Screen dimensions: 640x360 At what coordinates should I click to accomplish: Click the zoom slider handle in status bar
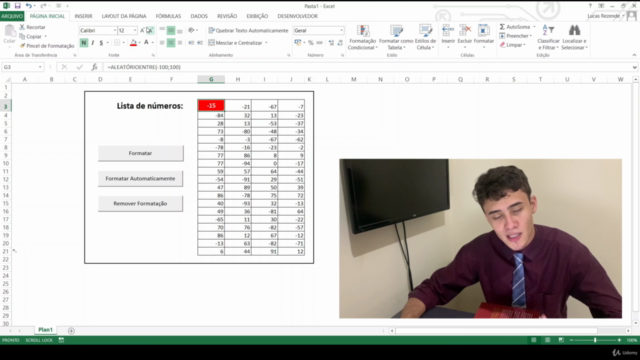coord(595,340)
